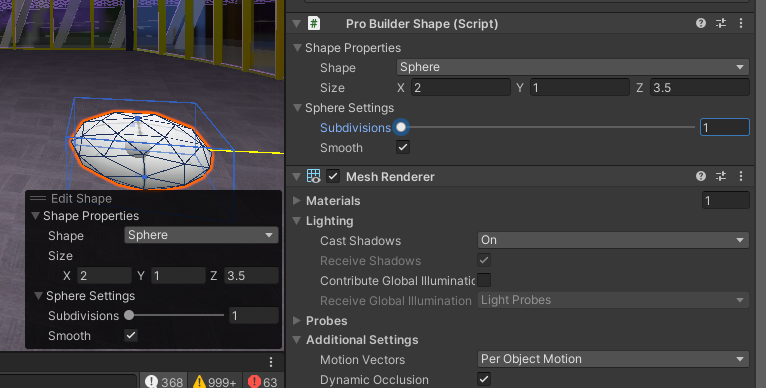The image size is (766, 388).
Task: Click the Edit Shape overlay title
Action: pos(82,198)
